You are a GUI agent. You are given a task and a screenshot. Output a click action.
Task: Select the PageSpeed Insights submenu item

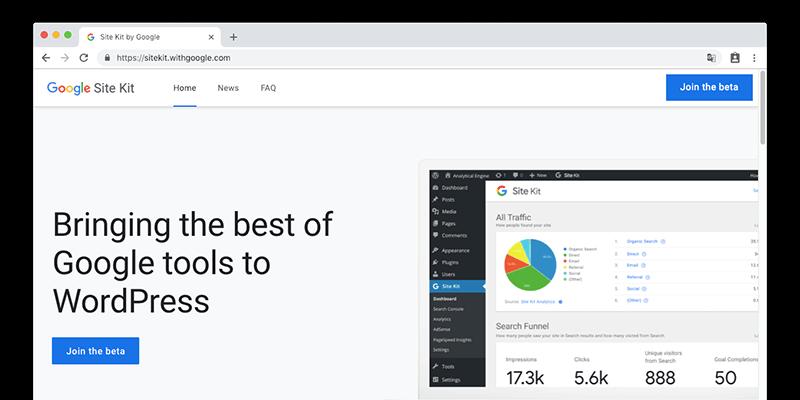pyautogui.click(x=452, y=340)
